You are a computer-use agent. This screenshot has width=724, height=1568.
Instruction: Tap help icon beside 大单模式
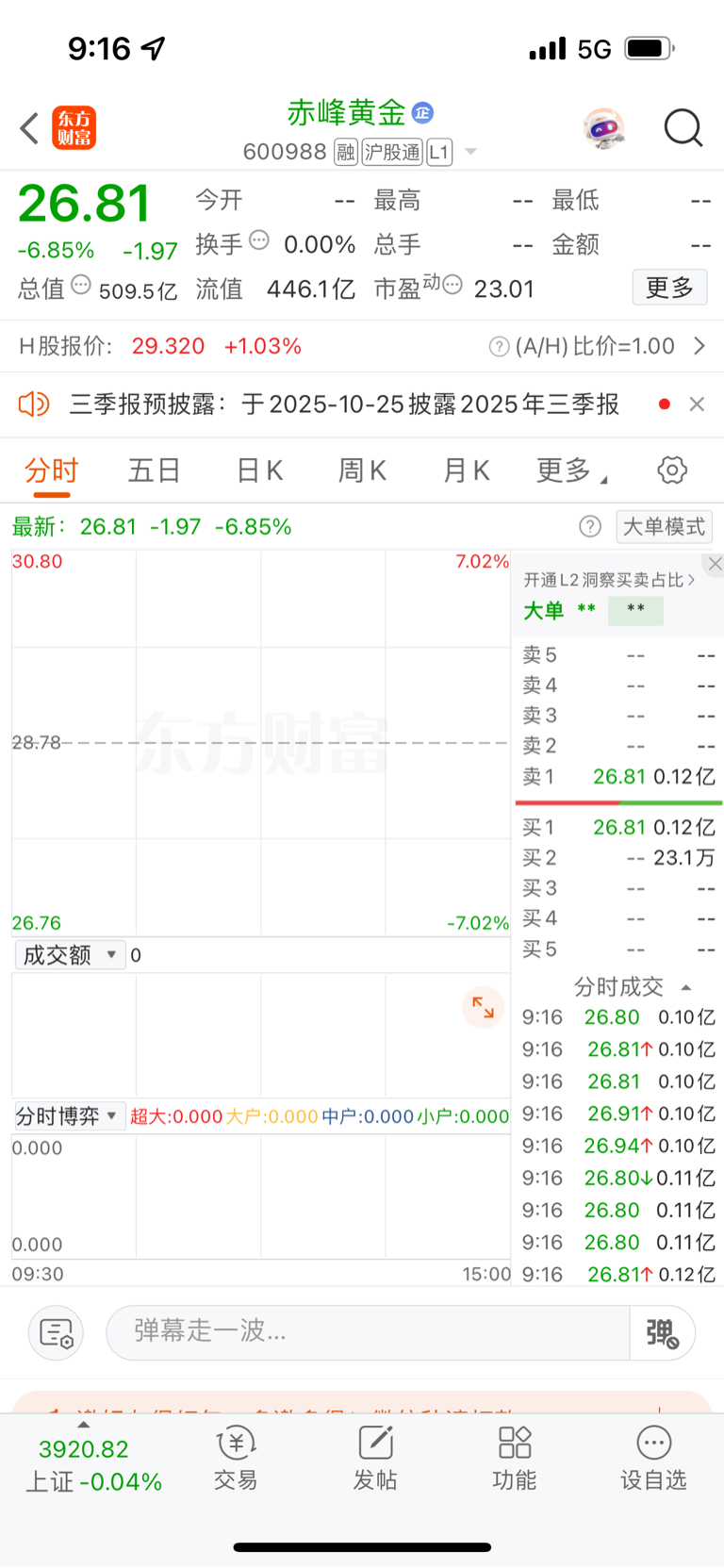coord(590,526)
